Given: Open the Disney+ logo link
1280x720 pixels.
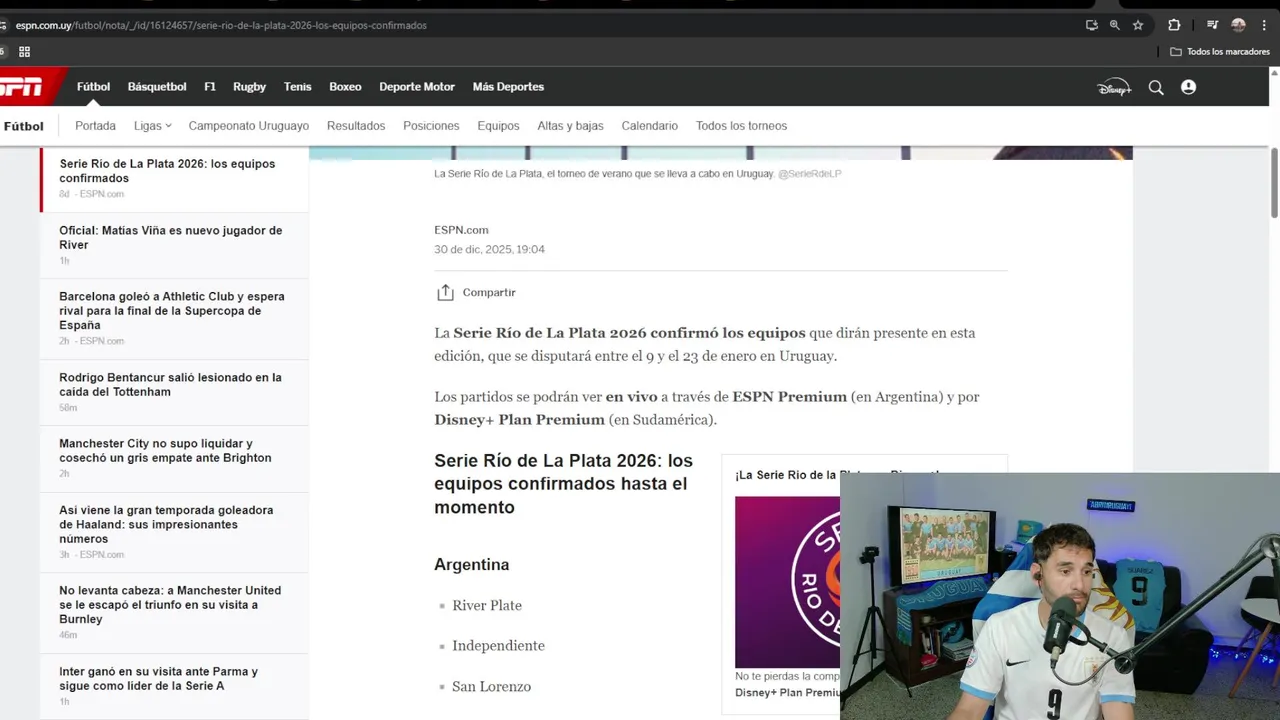Looking at the screenshot, I should tap(1114, 87).
